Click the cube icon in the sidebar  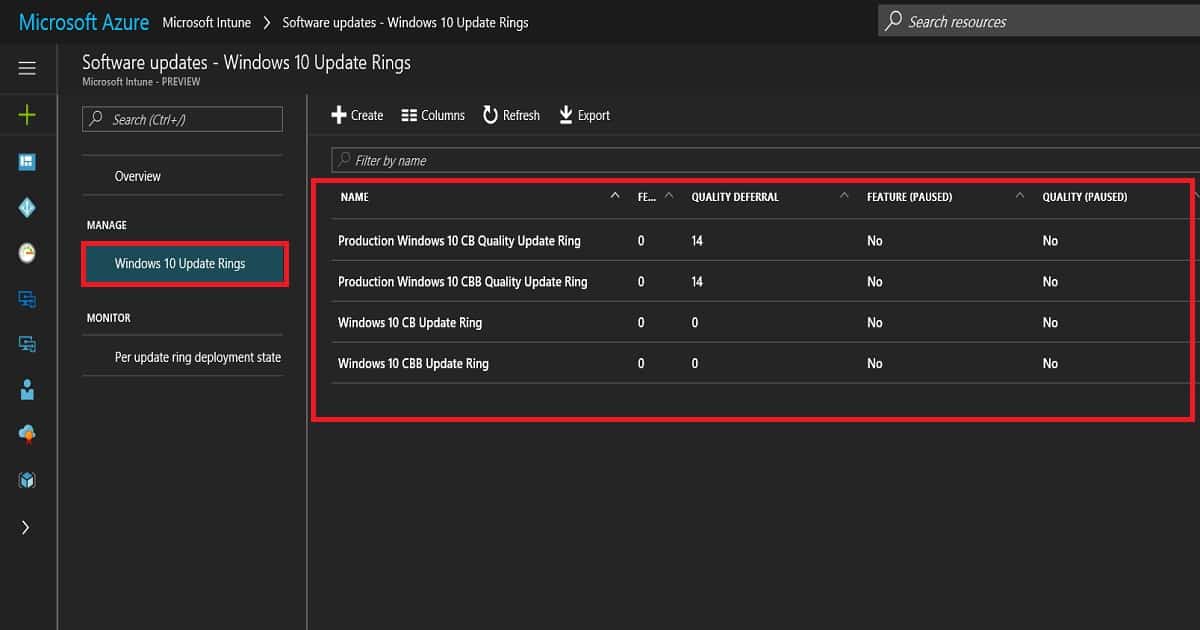(27, 481)
